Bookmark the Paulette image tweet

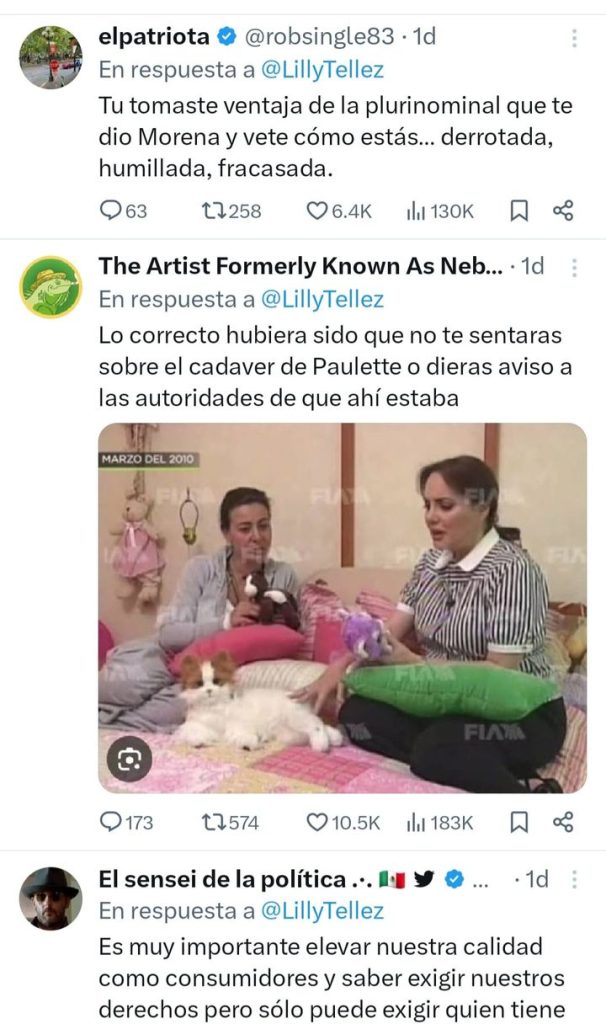[x=518, y=822]
